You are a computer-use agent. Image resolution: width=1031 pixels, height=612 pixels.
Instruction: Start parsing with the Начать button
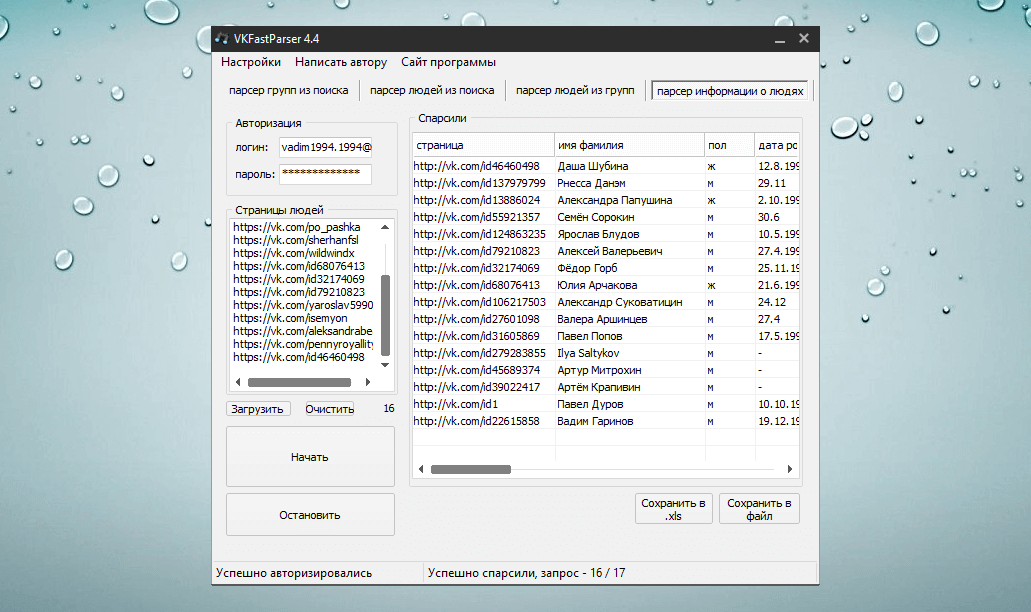coord(310,457)
